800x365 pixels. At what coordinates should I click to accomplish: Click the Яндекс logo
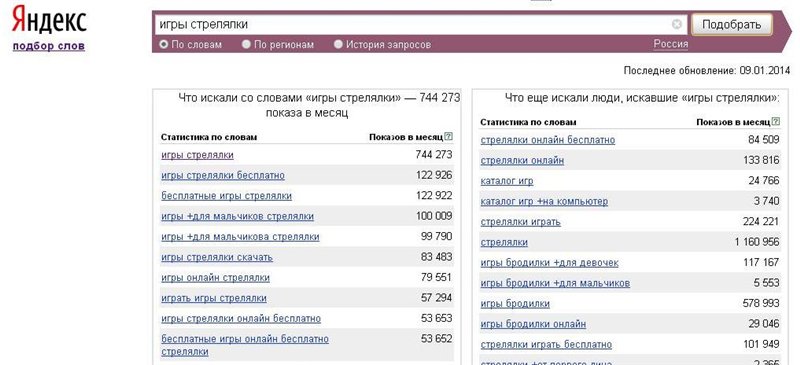[x=49, y=19]
